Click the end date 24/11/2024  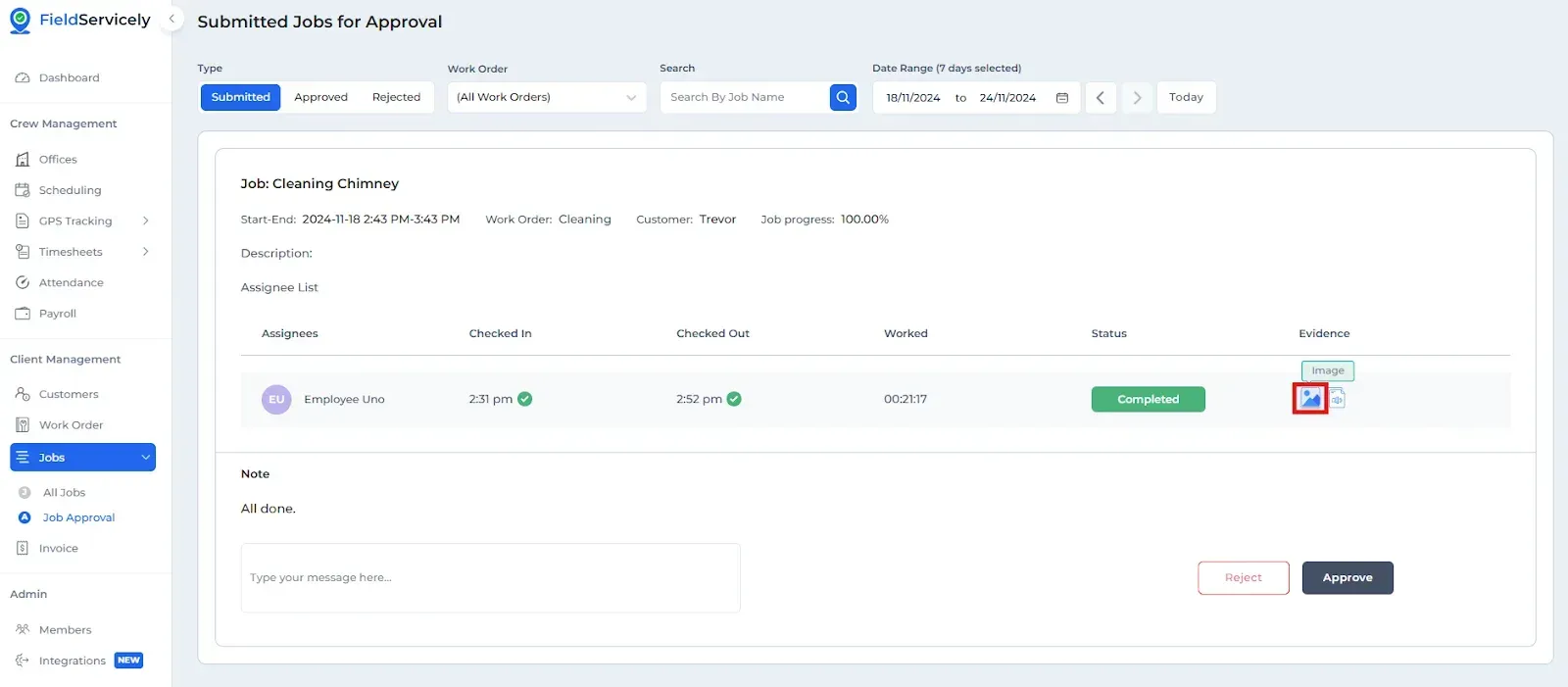[1007, 98]
